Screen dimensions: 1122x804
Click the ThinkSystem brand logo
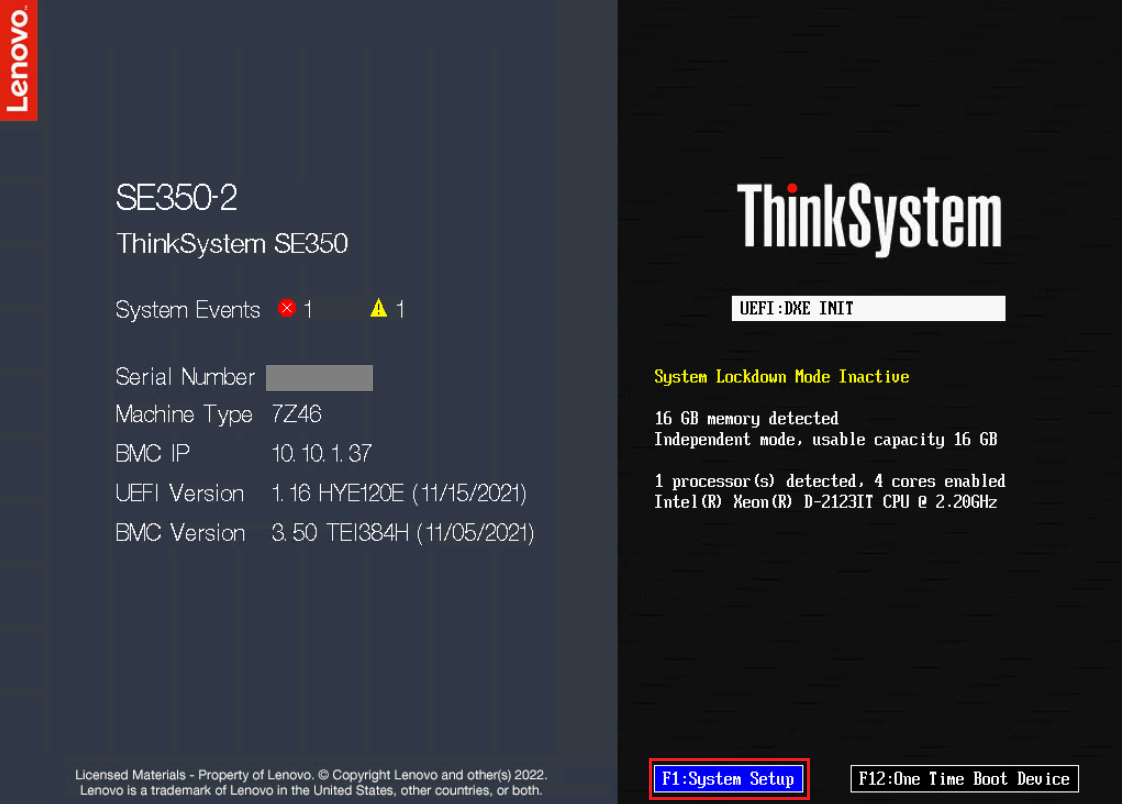click(x=868, y=217)
